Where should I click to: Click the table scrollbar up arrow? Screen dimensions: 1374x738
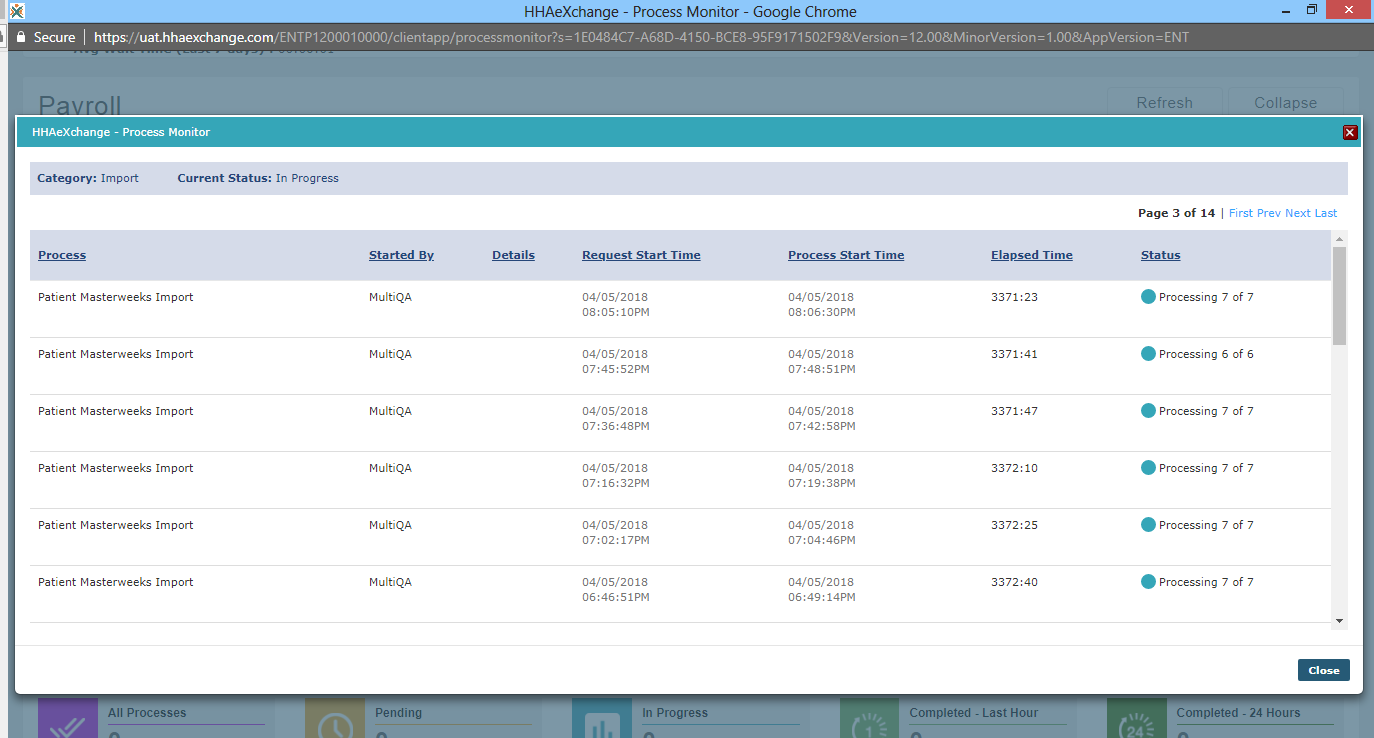pos(1339,238)
